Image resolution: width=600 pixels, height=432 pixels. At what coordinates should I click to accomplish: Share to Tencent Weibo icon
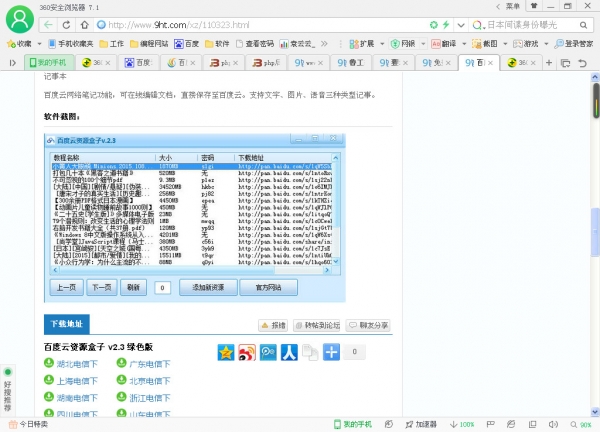tap(268, 352)
